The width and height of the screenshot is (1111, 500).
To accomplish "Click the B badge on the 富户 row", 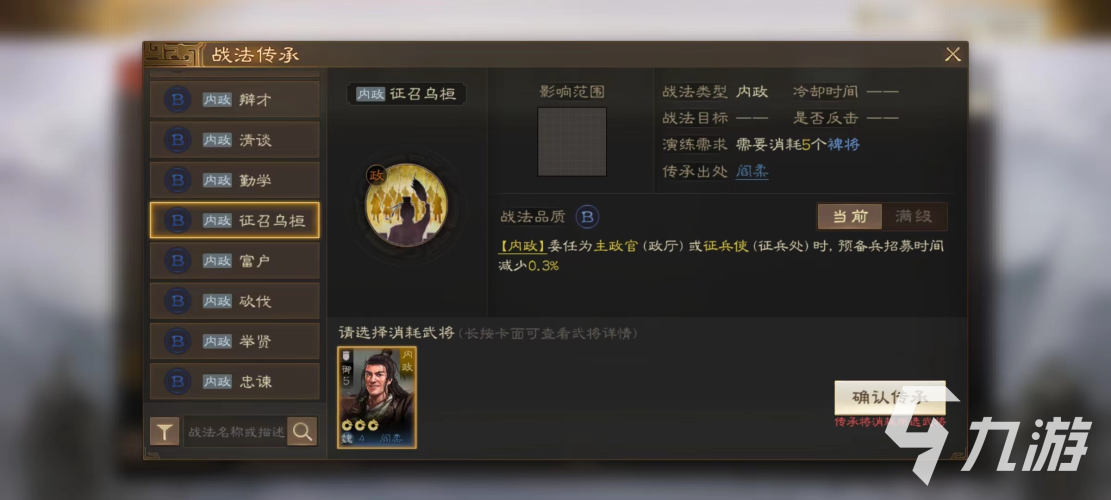I will click(177, 261).
